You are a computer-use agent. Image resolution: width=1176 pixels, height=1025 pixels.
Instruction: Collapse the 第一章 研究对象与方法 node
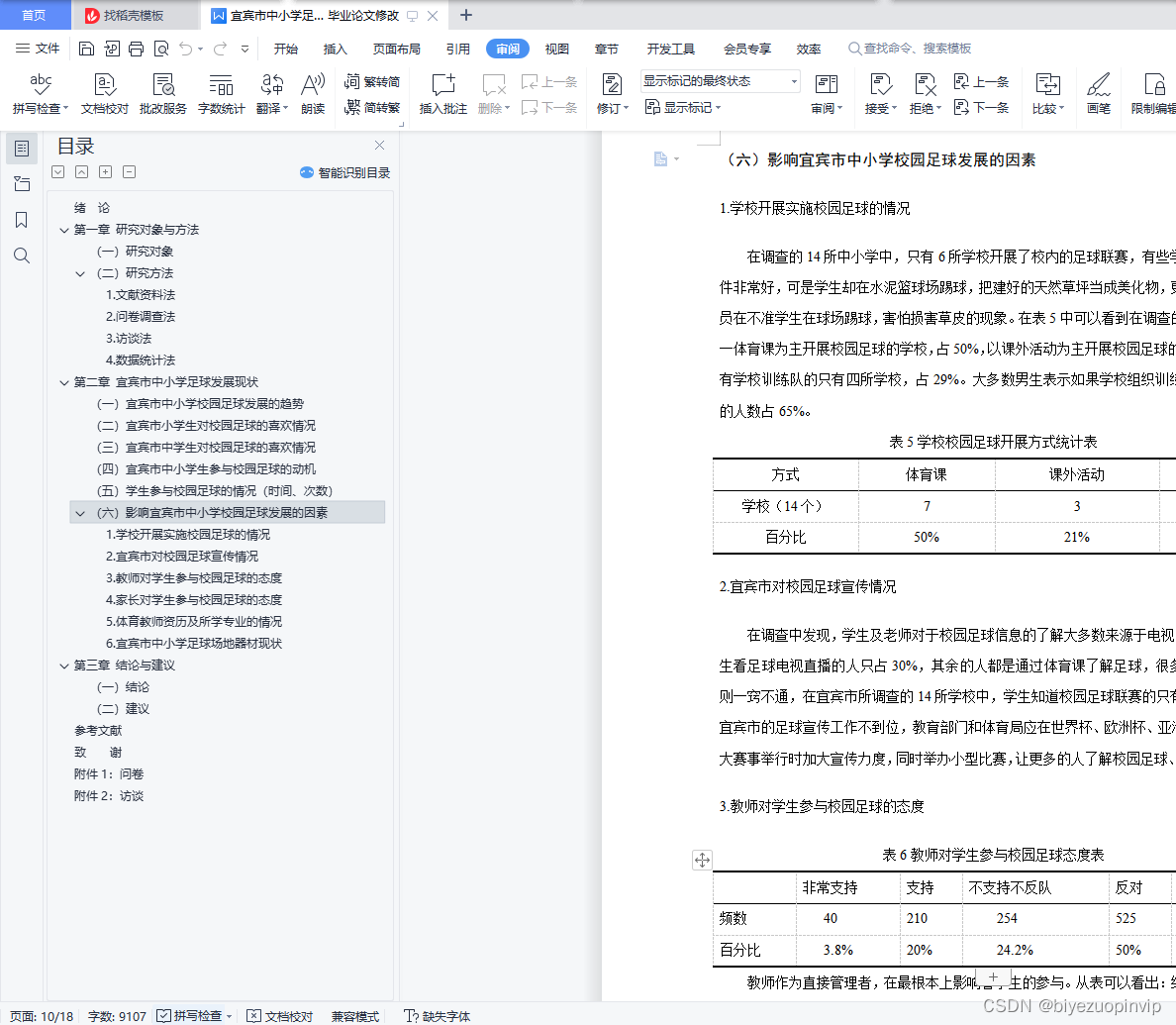point(64,231)
